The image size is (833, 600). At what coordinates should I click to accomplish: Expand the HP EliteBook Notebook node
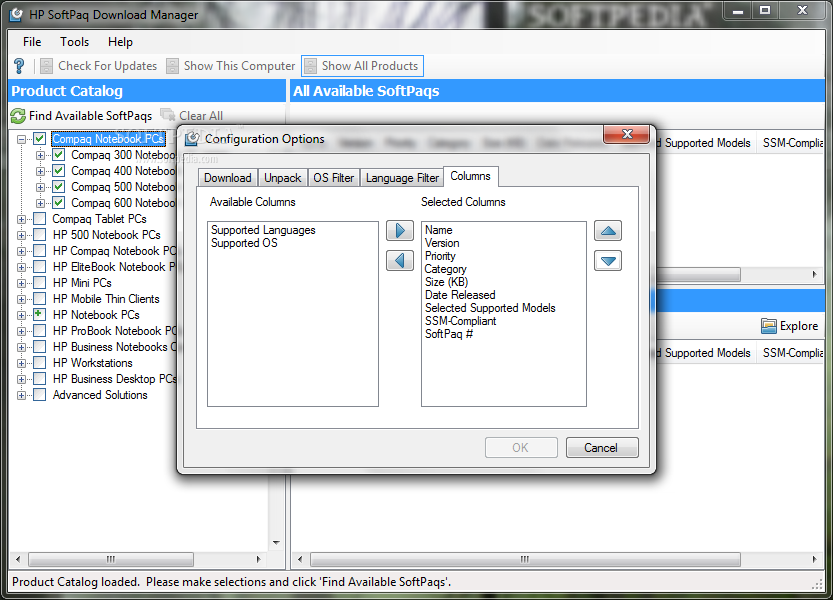tap(21, 267)
